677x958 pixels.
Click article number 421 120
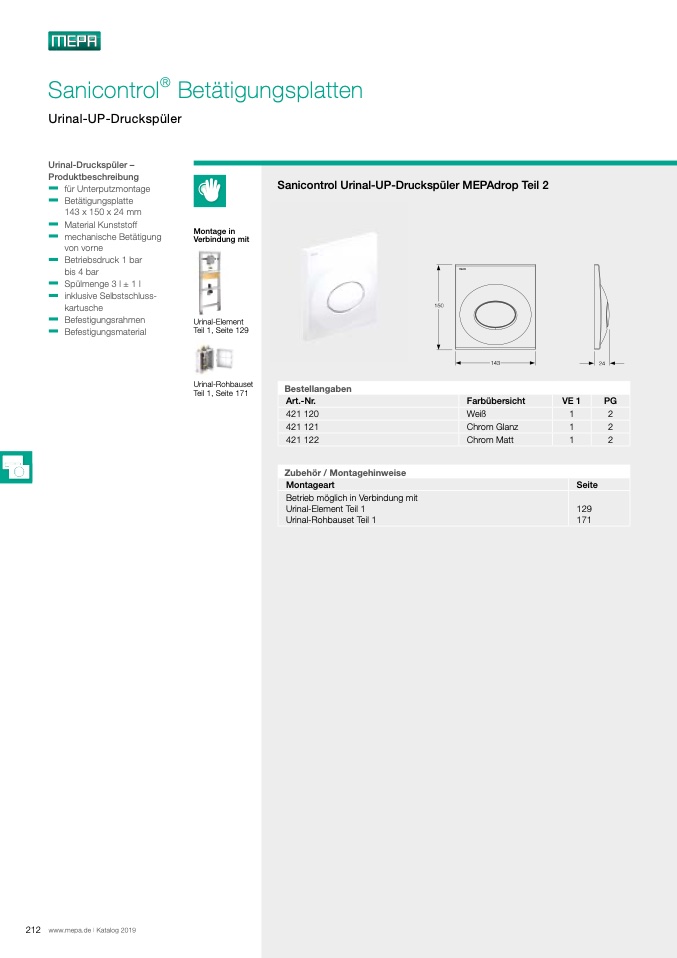tap(302, 413)
